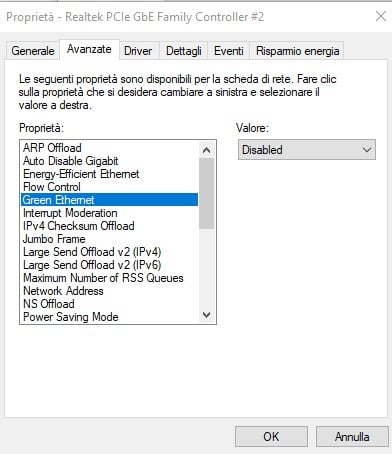This screenshot has width=392, height=454.
Task: Click the property list scroll up arrow
Action: [207, 150]
